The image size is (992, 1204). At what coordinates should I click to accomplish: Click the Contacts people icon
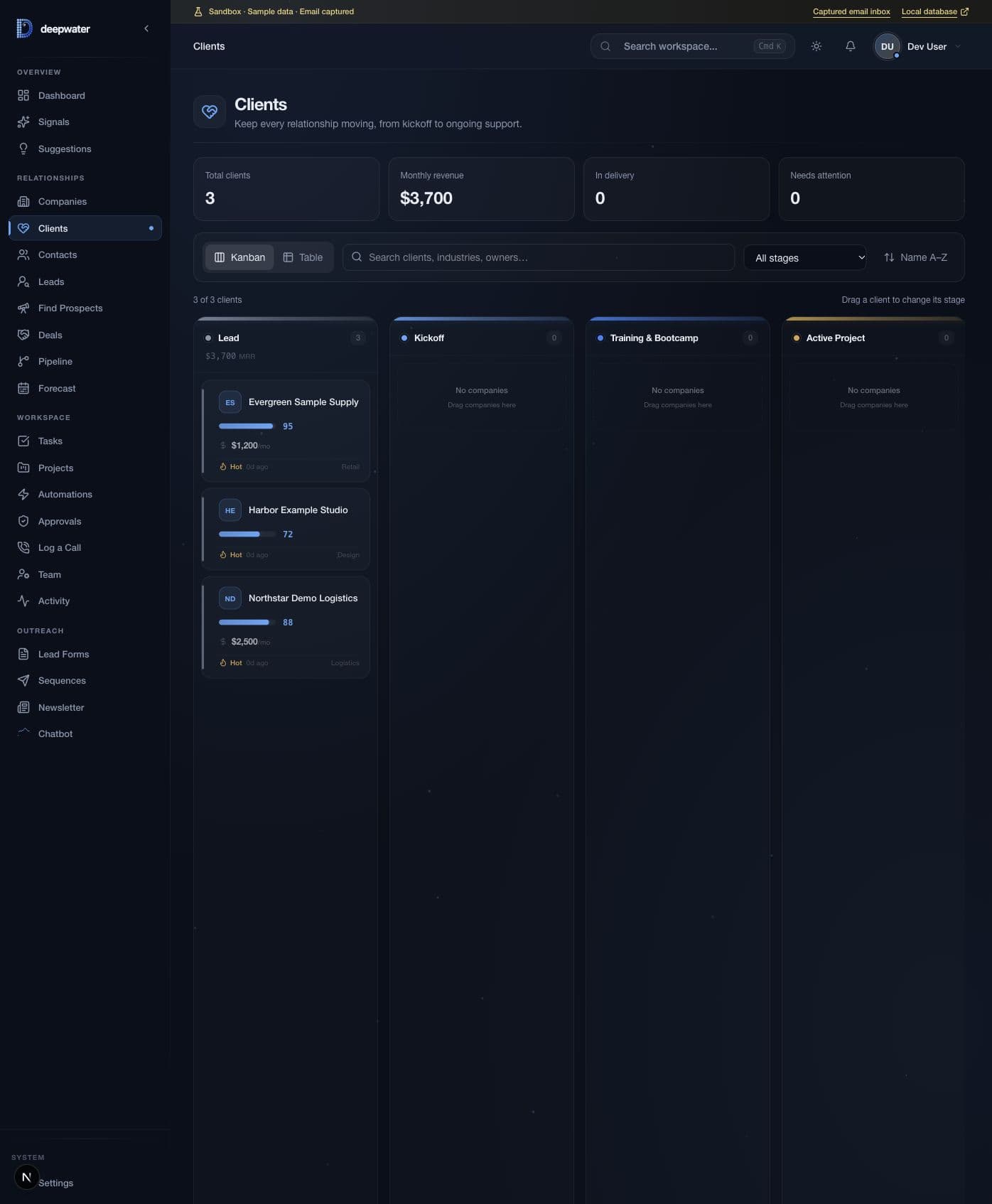23,255
